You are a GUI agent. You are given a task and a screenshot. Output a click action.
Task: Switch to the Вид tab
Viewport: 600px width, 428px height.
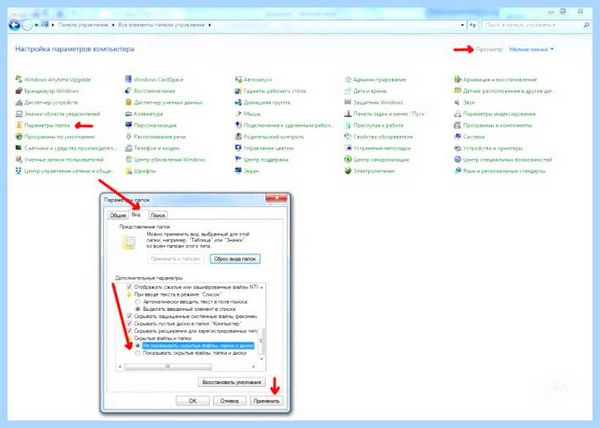click(136, 215)
